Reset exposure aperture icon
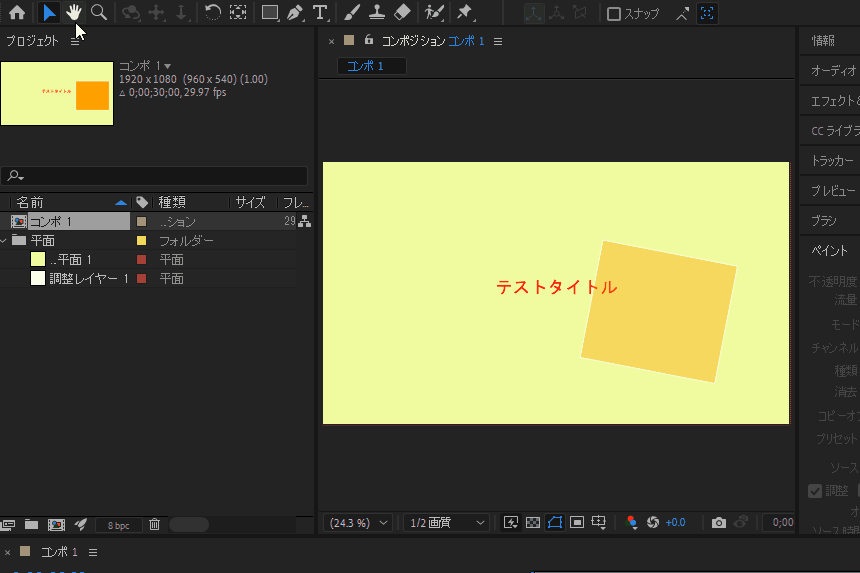 653,523
